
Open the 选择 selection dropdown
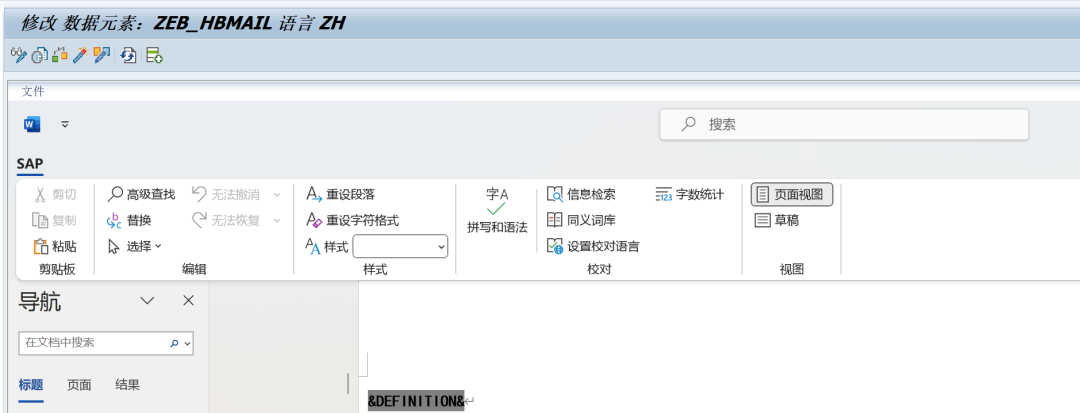click(135, 246)
